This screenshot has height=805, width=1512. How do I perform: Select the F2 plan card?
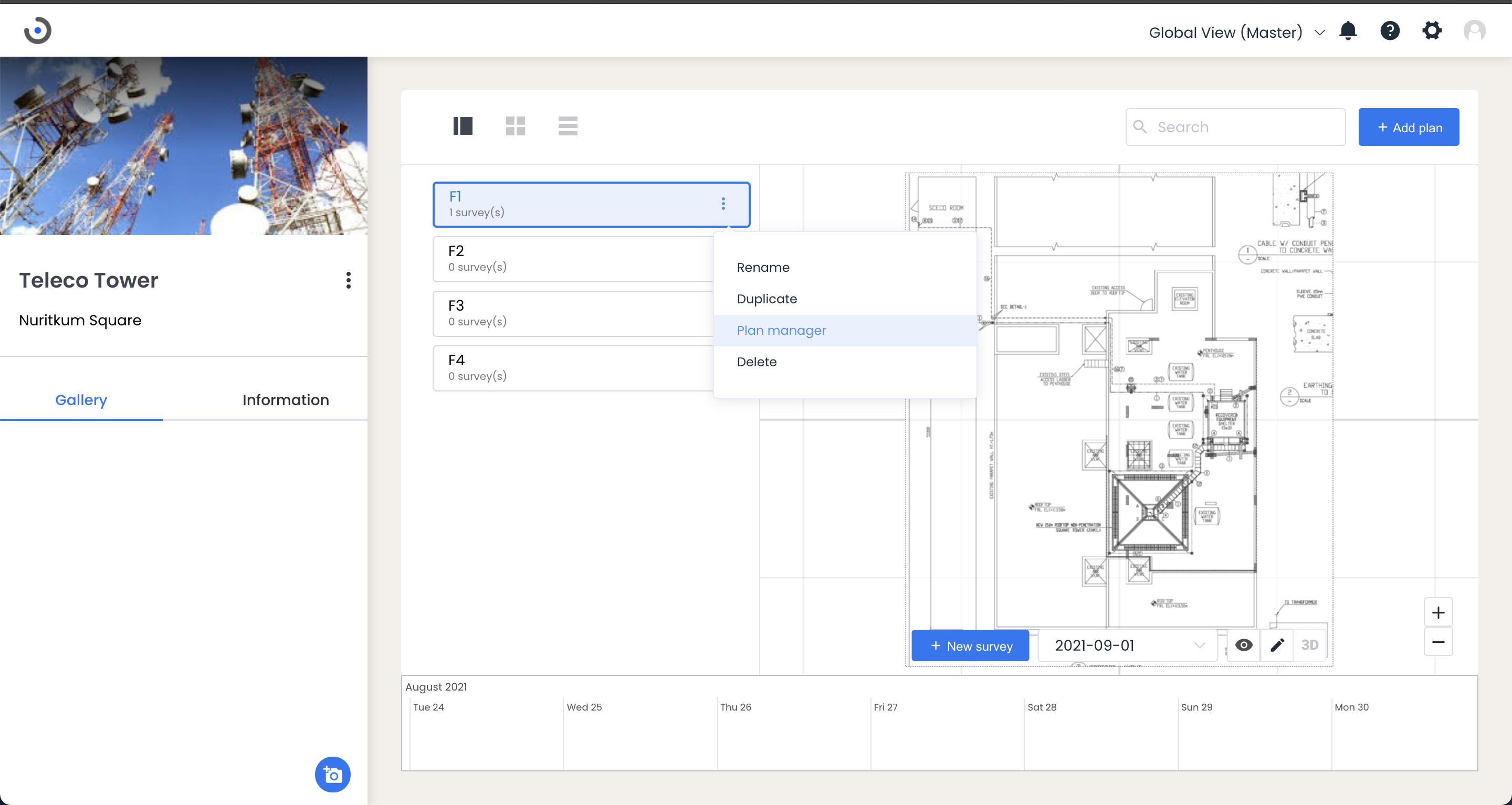[x=573, y=259]
